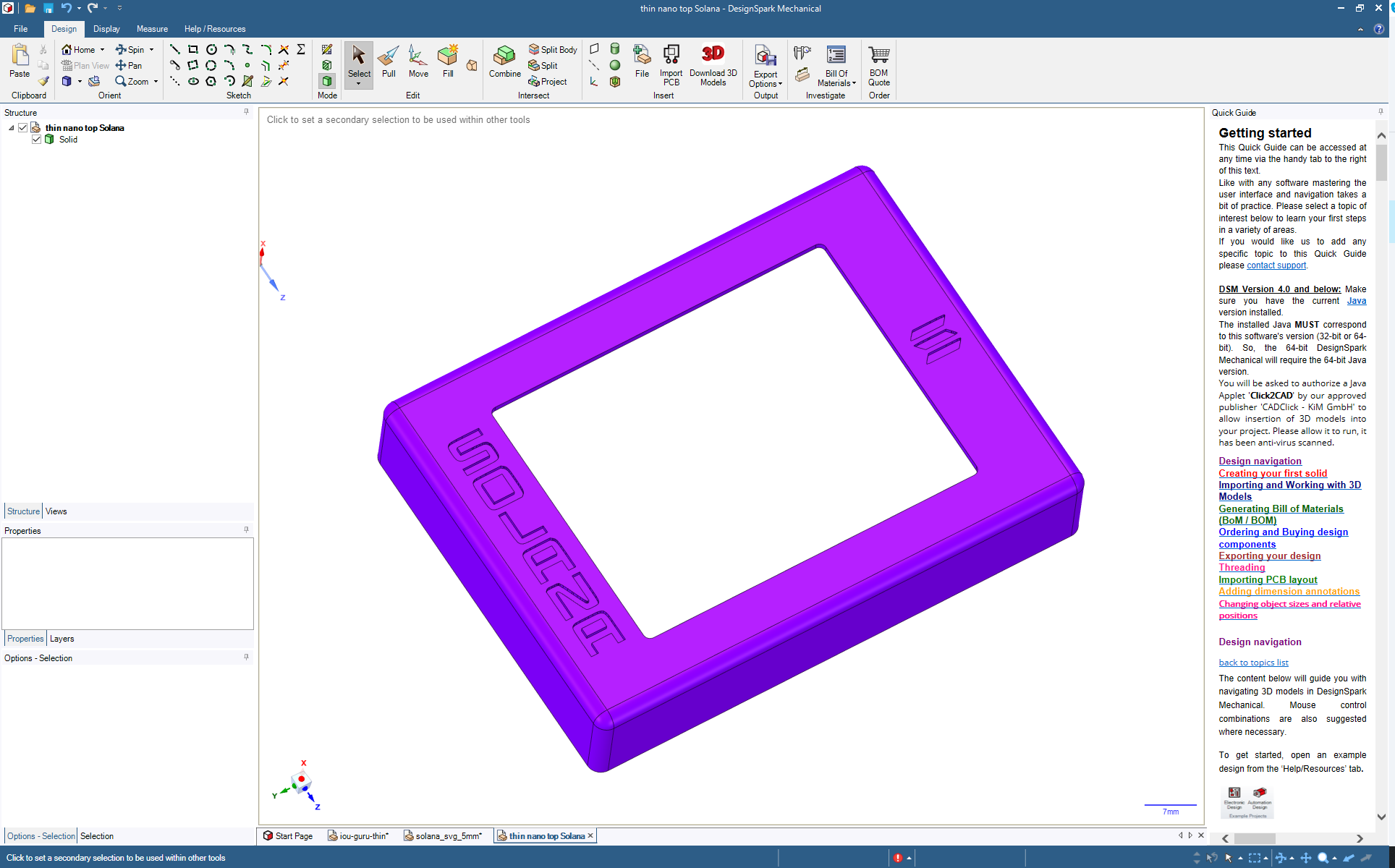Screen dimensions: 1395x868
Task: Uncheck thin nano top Solana checkbox
Action: (x=23, y=128)
